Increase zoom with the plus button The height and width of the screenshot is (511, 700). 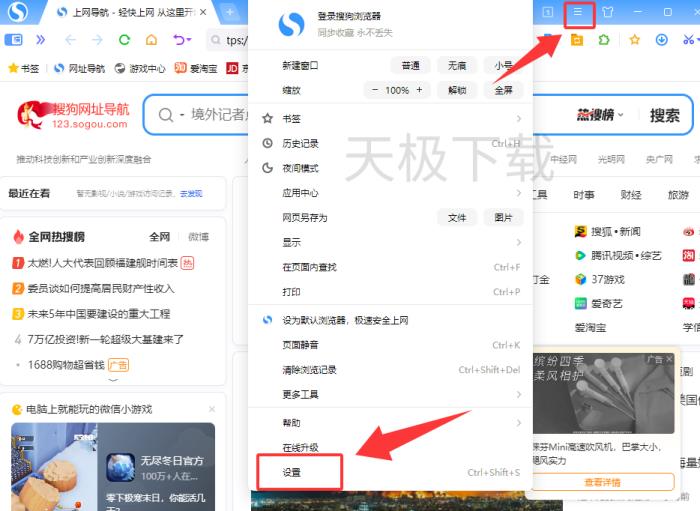419,90
